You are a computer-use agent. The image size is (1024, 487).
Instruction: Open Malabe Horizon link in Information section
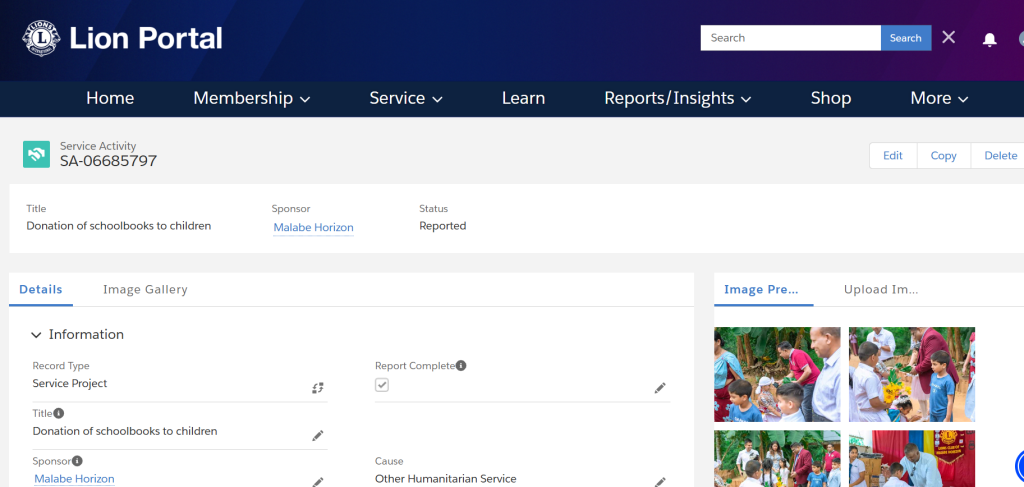(74, 479)
